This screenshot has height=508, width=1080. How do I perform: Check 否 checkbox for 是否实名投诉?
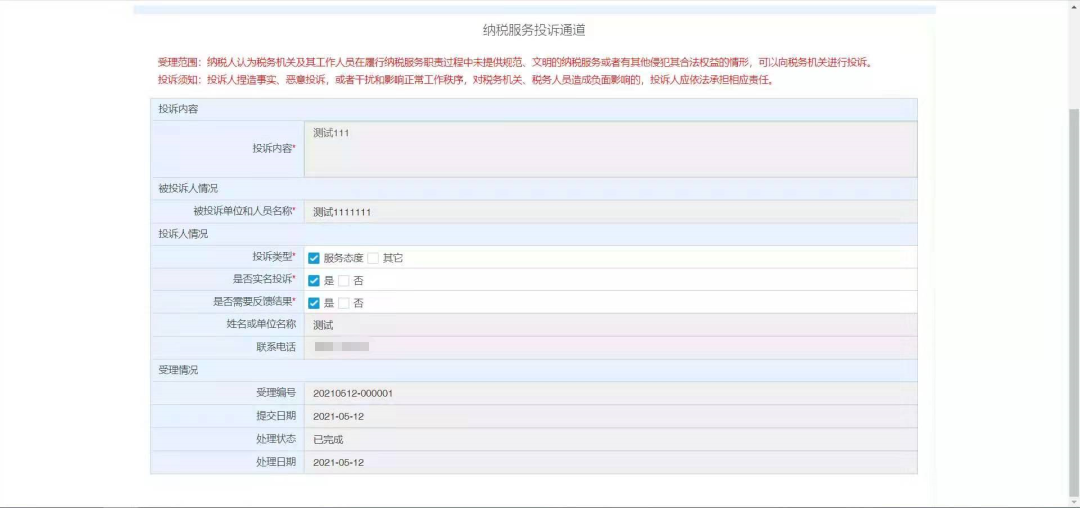coord(344,281)
